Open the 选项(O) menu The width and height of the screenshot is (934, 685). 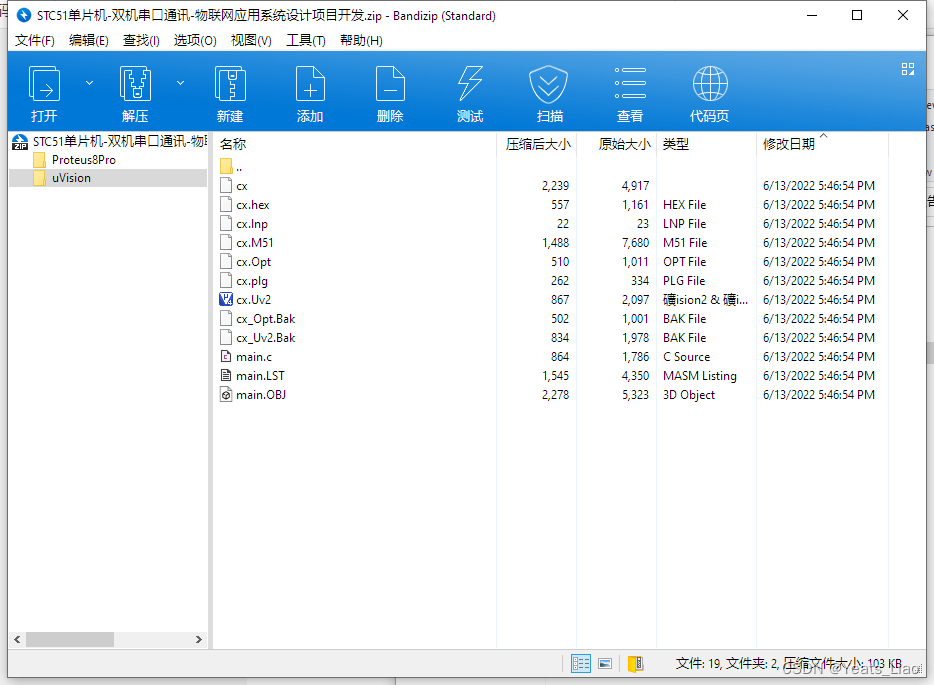pyautogui.click(x=195, y=41)
